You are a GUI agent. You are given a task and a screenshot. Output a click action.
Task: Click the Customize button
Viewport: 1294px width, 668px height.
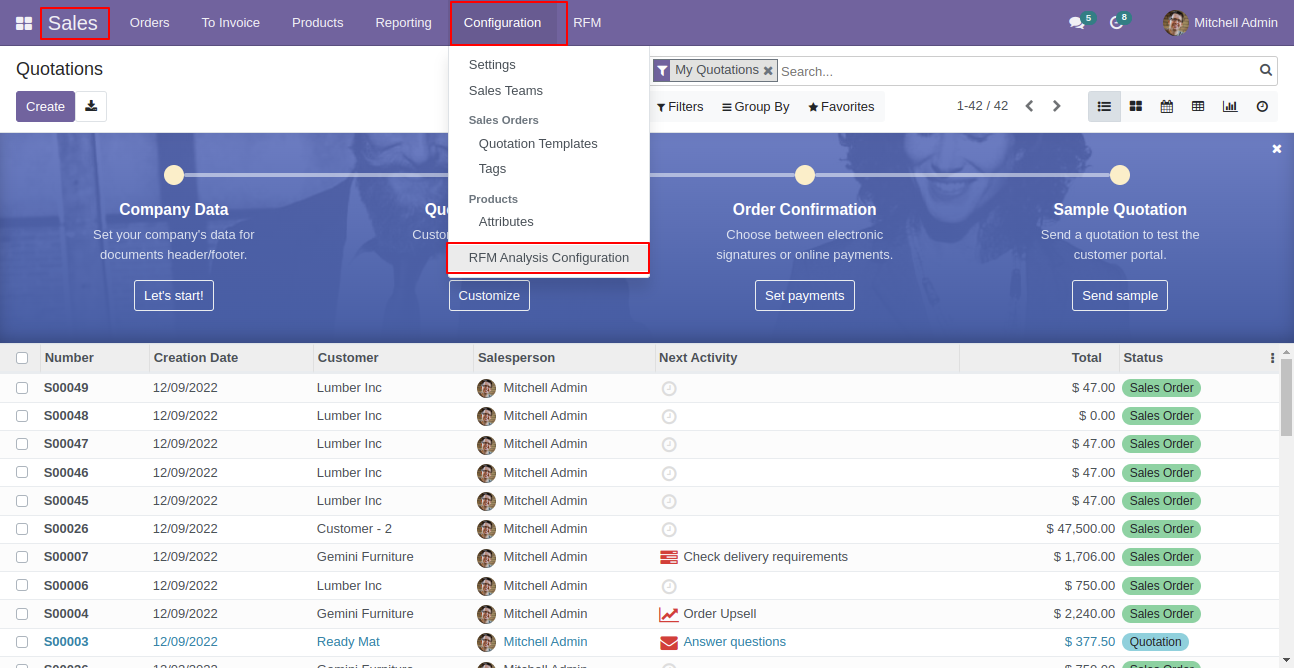click(489, 296)
